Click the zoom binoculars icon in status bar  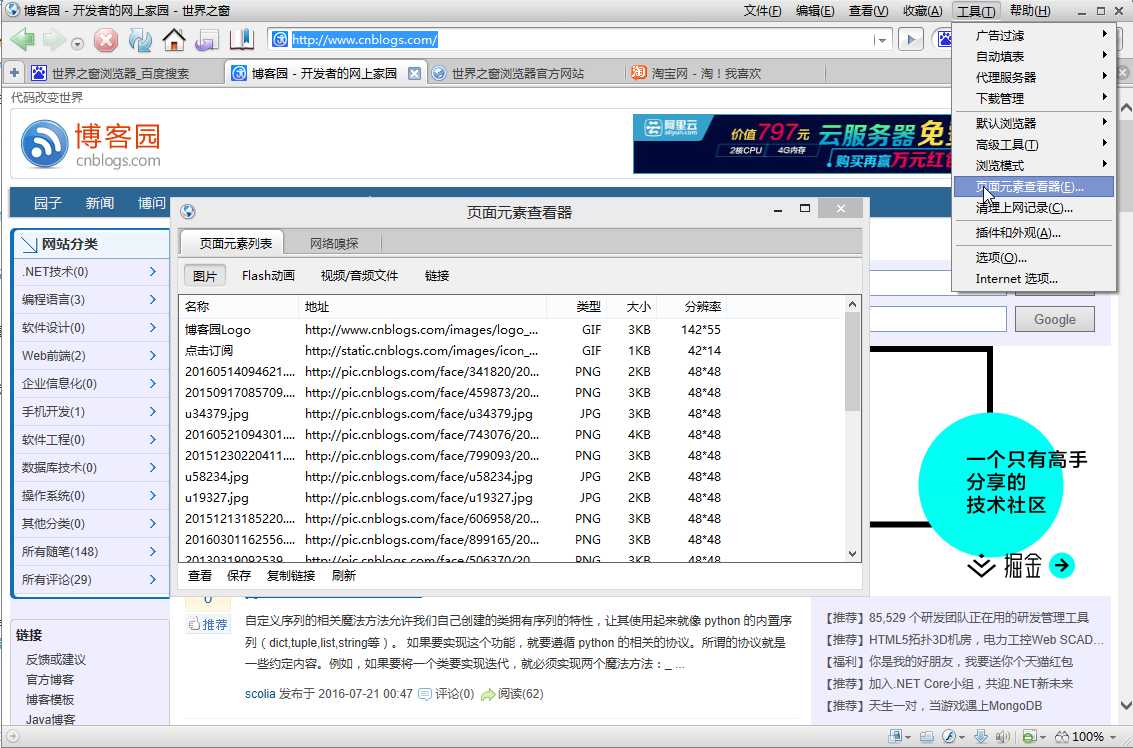pyautogui.click(x=1062, y=736)
